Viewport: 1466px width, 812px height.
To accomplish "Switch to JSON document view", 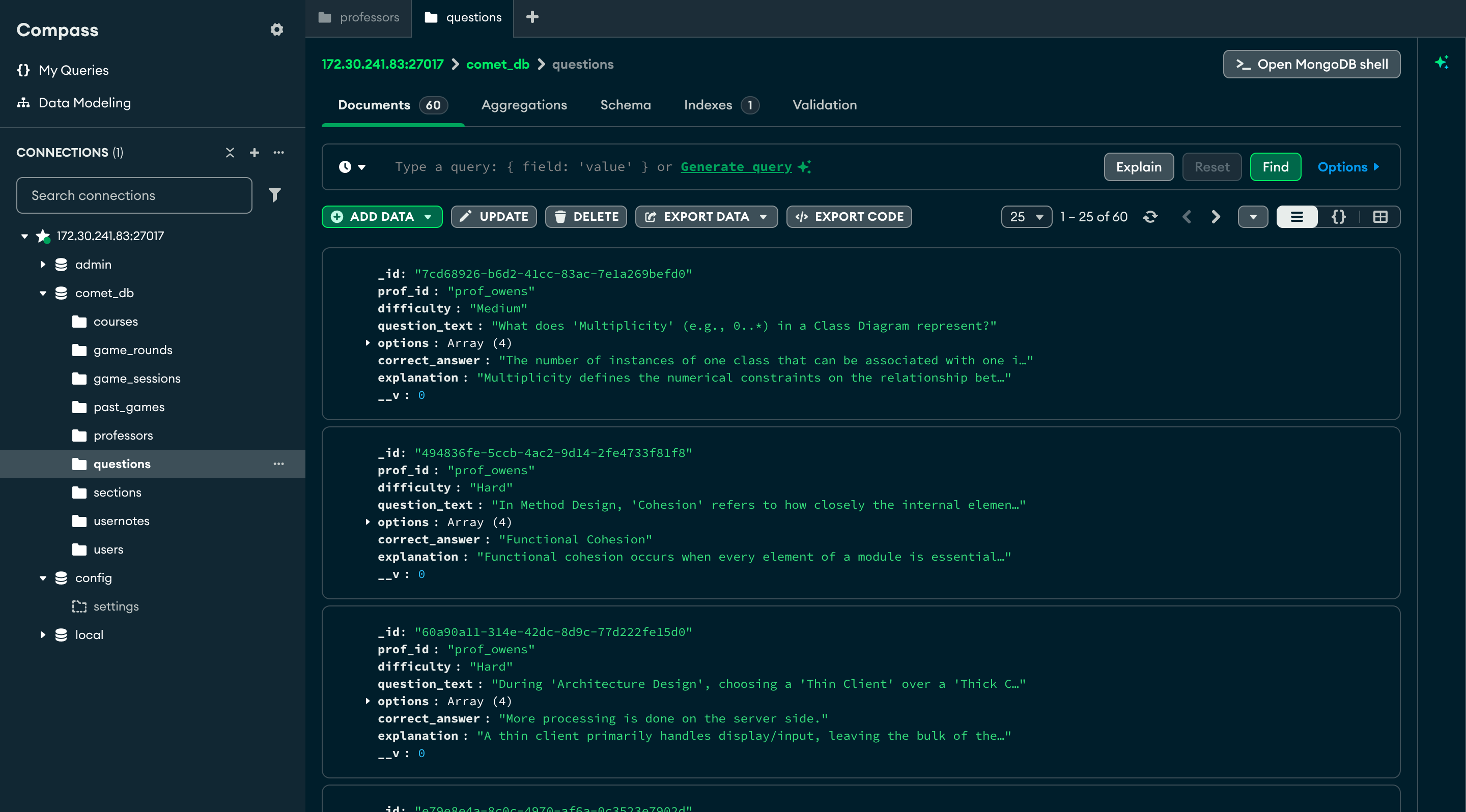I will coord(1339,217).
